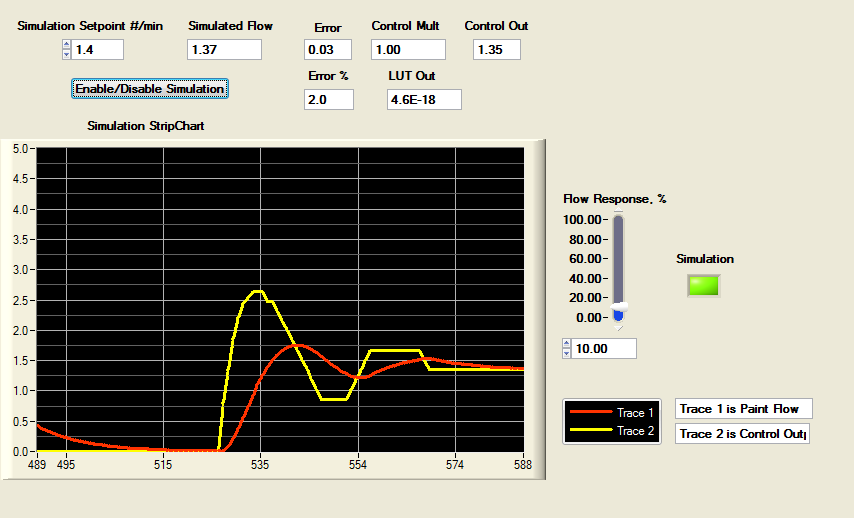This screenshot has width=854, height=518.
Task: Click Trace 1 red legend entry
Action: tap(612, 412)
